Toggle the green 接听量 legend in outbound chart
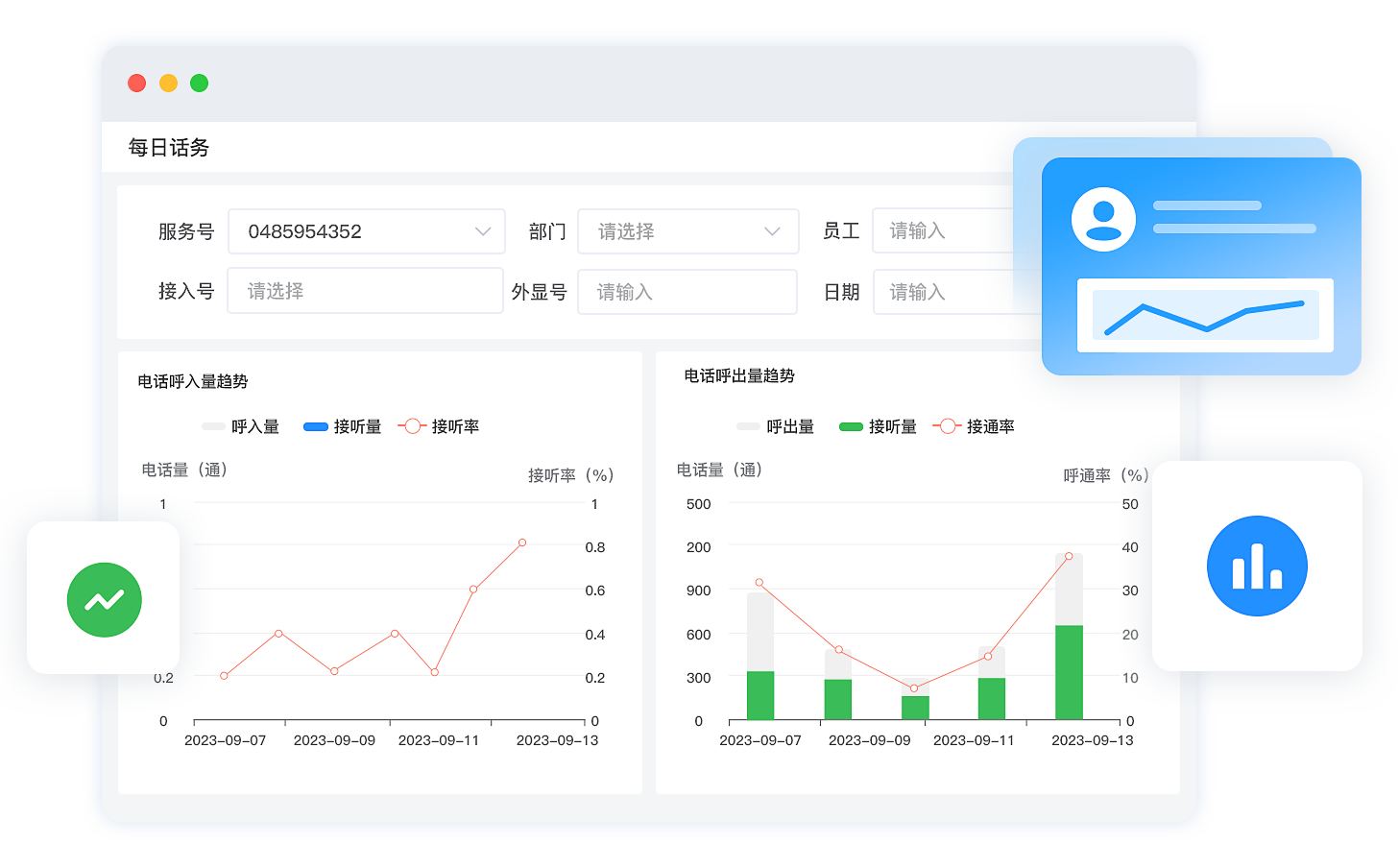 (x=878, y=426)
